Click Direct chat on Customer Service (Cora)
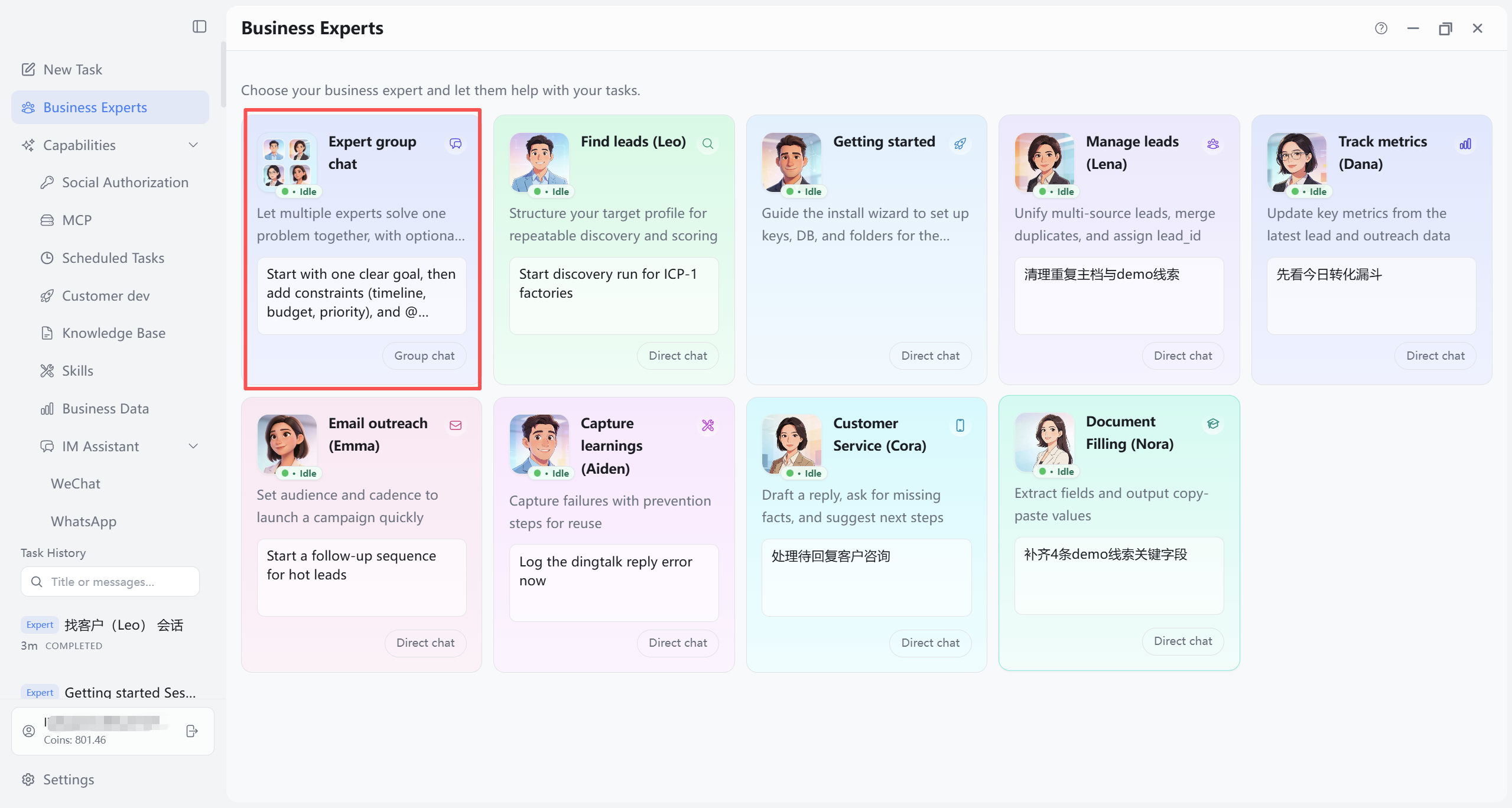Screen dimensions: 1512x808 (x=930, y=643)
